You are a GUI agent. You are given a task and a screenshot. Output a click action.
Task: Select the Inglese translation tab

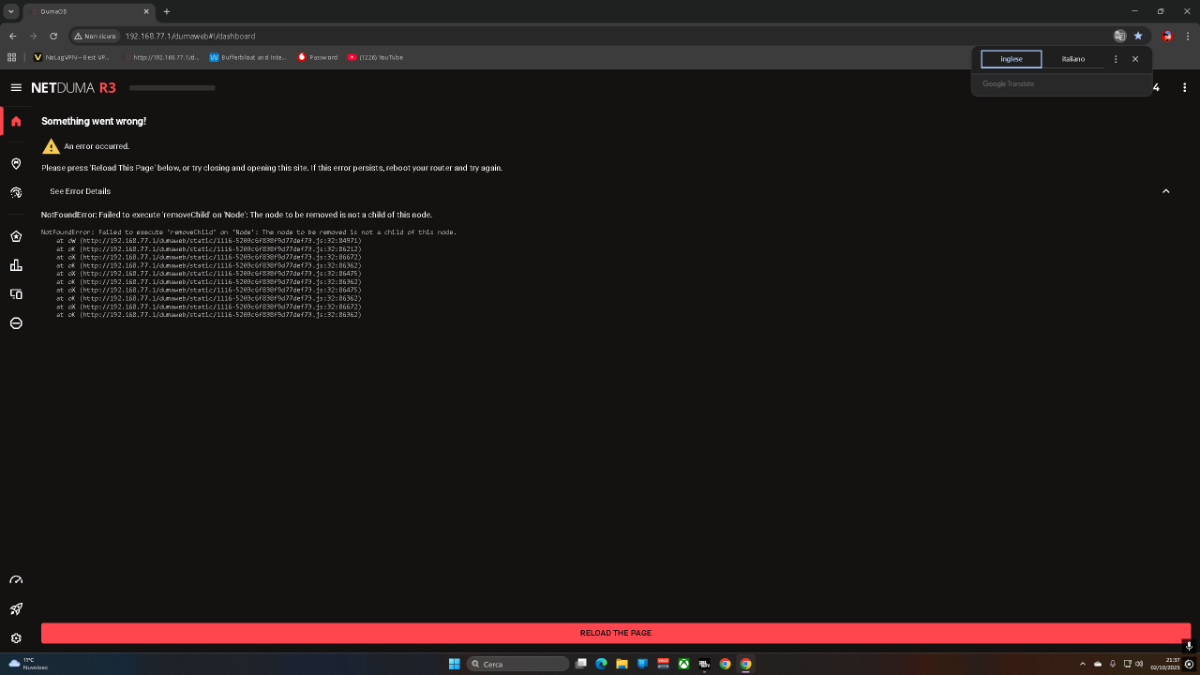[1011, 59]
